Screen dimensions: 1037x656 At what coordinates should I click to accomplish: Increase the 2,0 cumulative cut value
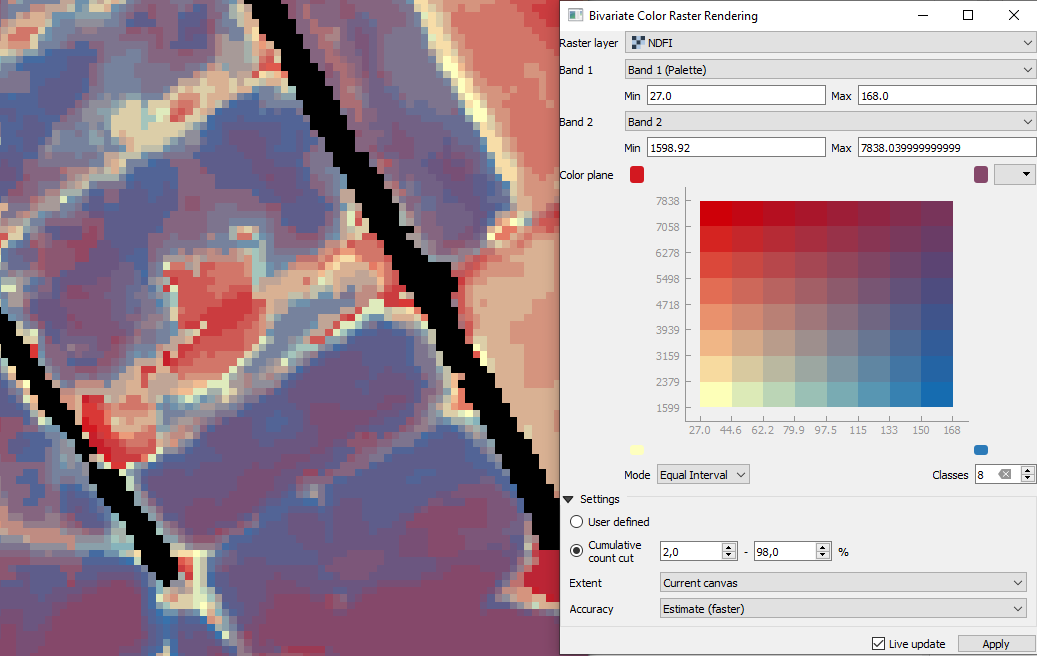click(x=728, y=545)
